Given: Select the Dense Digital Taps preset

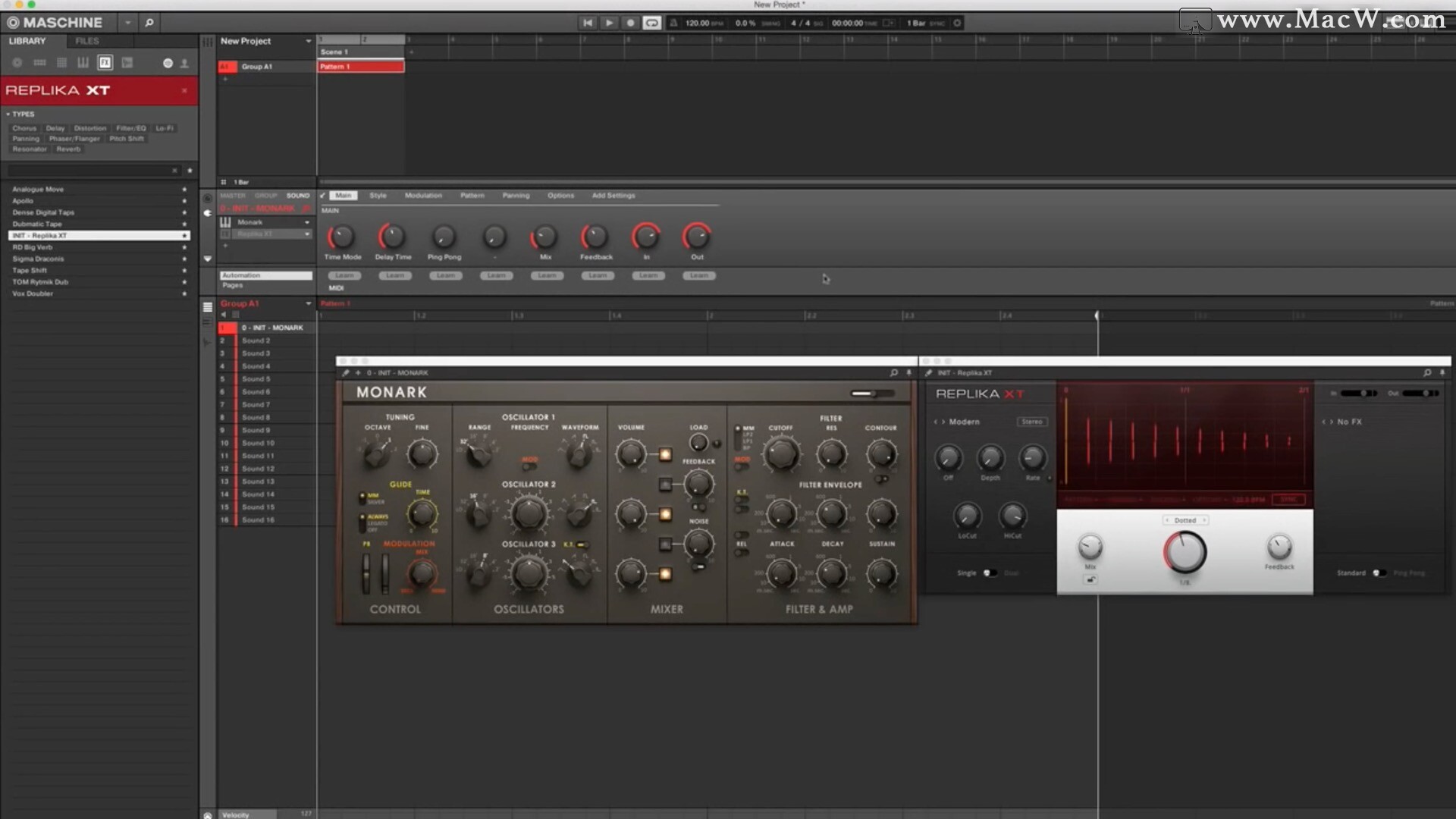Looking at the screenshot, I should coord(99,212).
